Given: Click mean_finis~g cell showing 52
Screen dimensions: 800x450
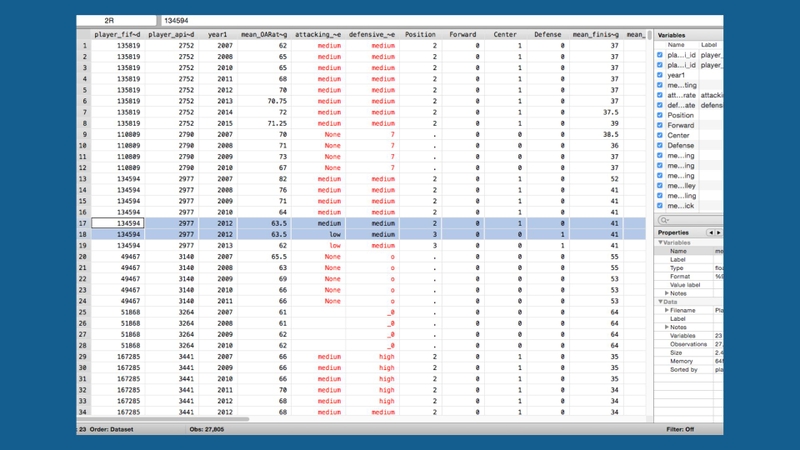Looking at the screenshot, I should click(596, 179).
